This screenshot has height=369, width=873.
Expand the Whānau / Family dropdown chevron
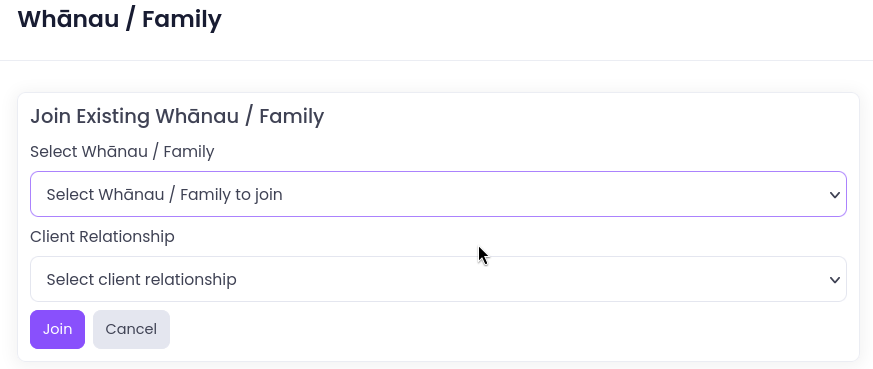834,195
